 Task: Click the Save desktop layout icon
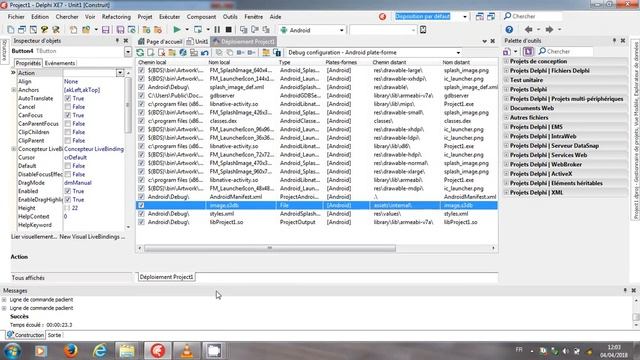pos(480,16)
